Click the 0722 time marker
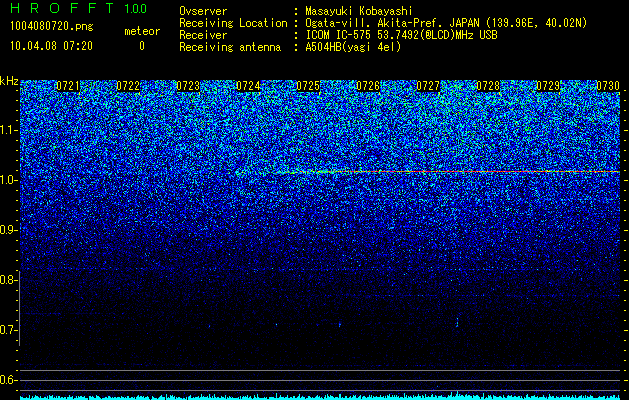Screen dimensions: 629x400 coord(128,86)
